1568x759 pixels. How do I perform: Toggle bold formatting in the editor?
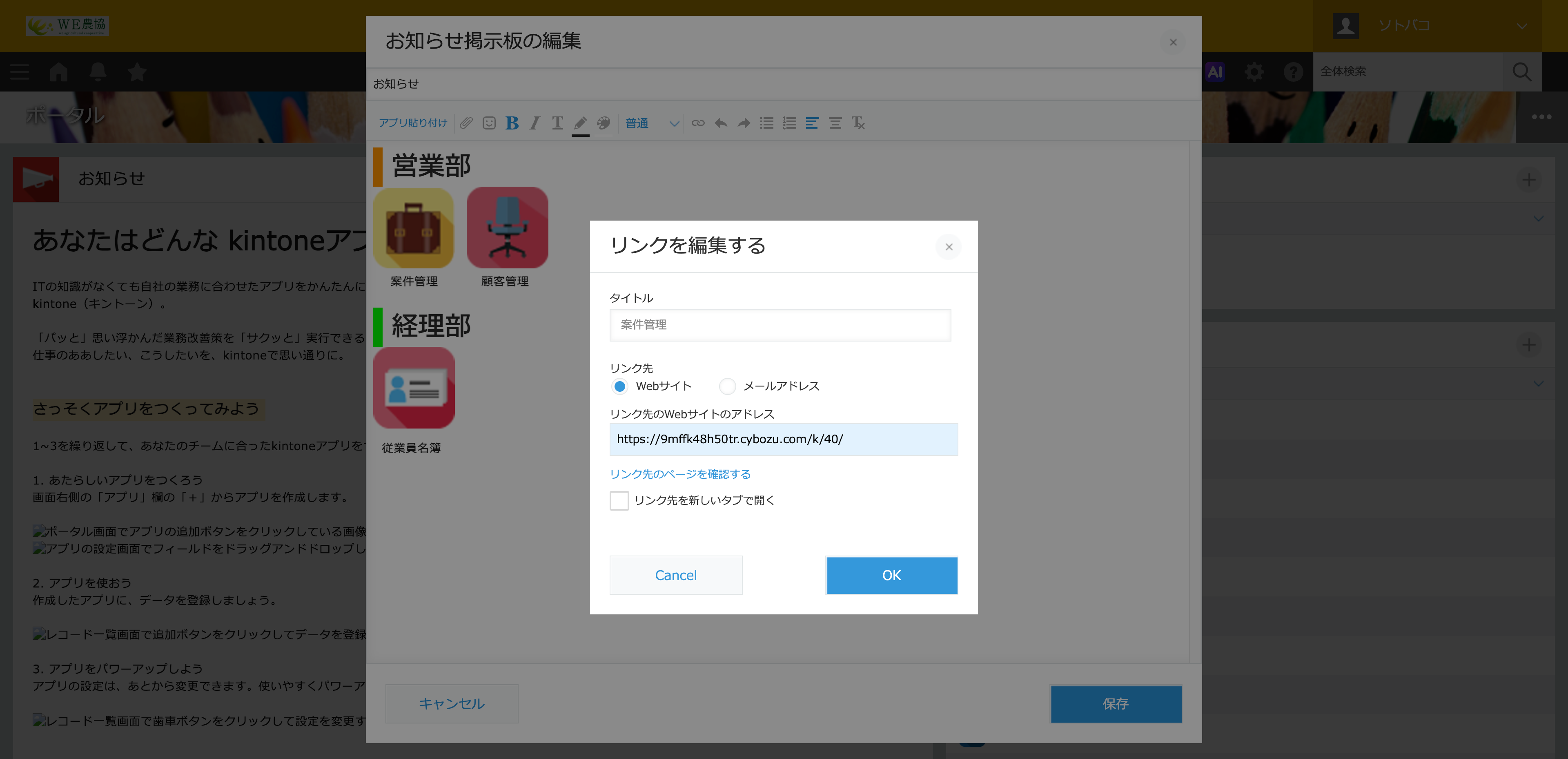point(512,123)
